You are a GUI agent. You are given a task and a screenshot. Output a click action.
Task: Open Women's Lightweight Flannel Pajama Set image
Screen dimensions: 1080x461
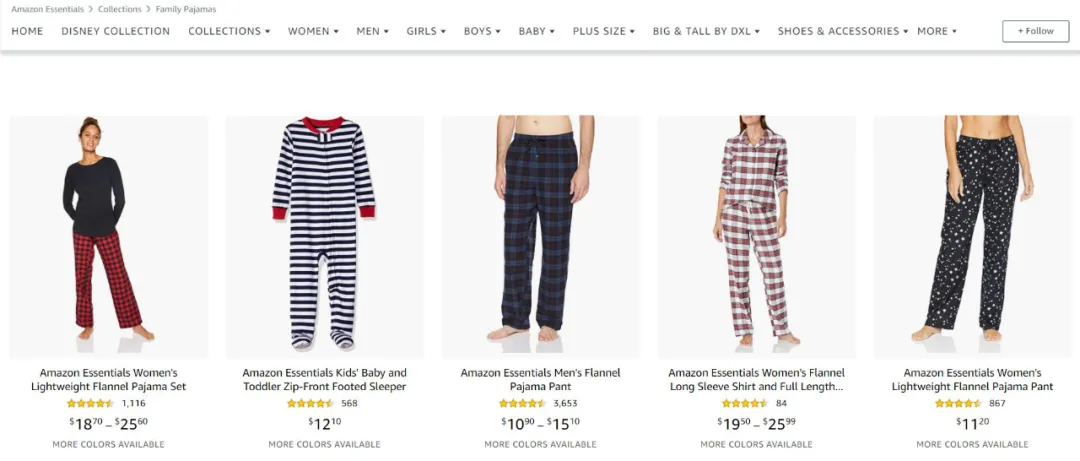tap(109, 236)
